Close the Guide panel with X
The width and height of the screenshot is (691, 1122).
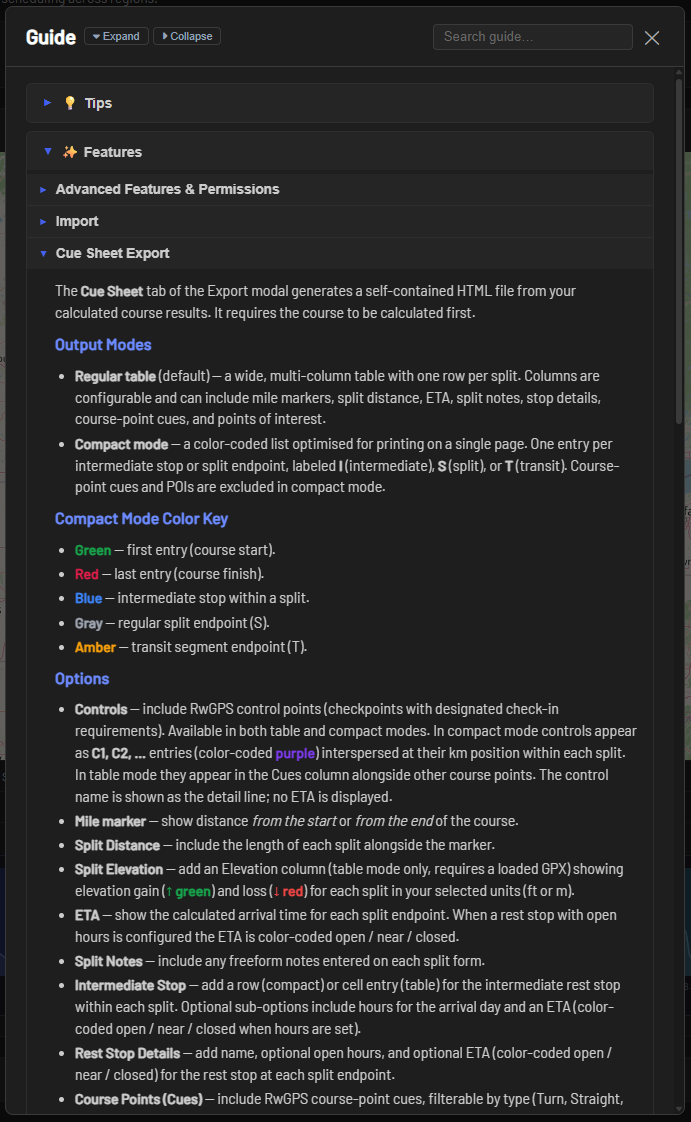(652, 38)
